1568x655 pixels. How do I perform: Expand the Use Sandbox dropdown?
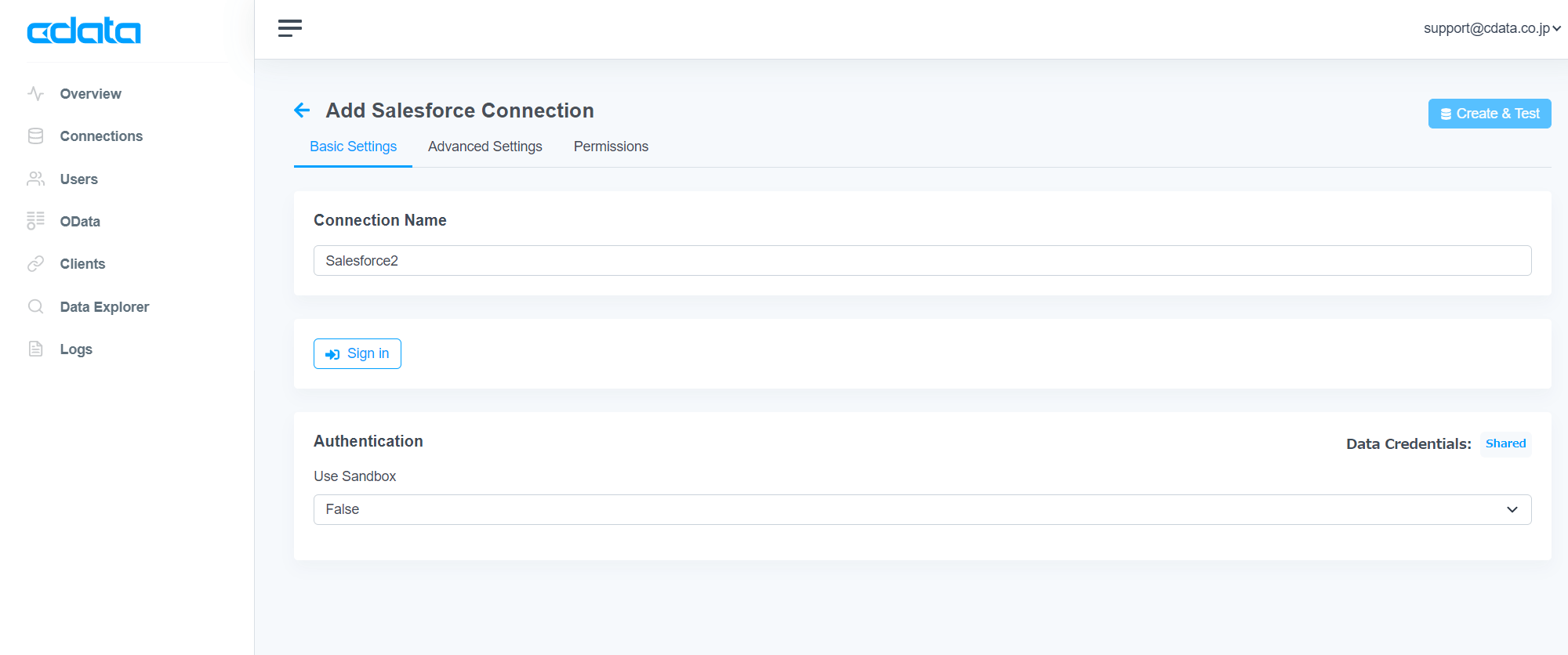922,509
